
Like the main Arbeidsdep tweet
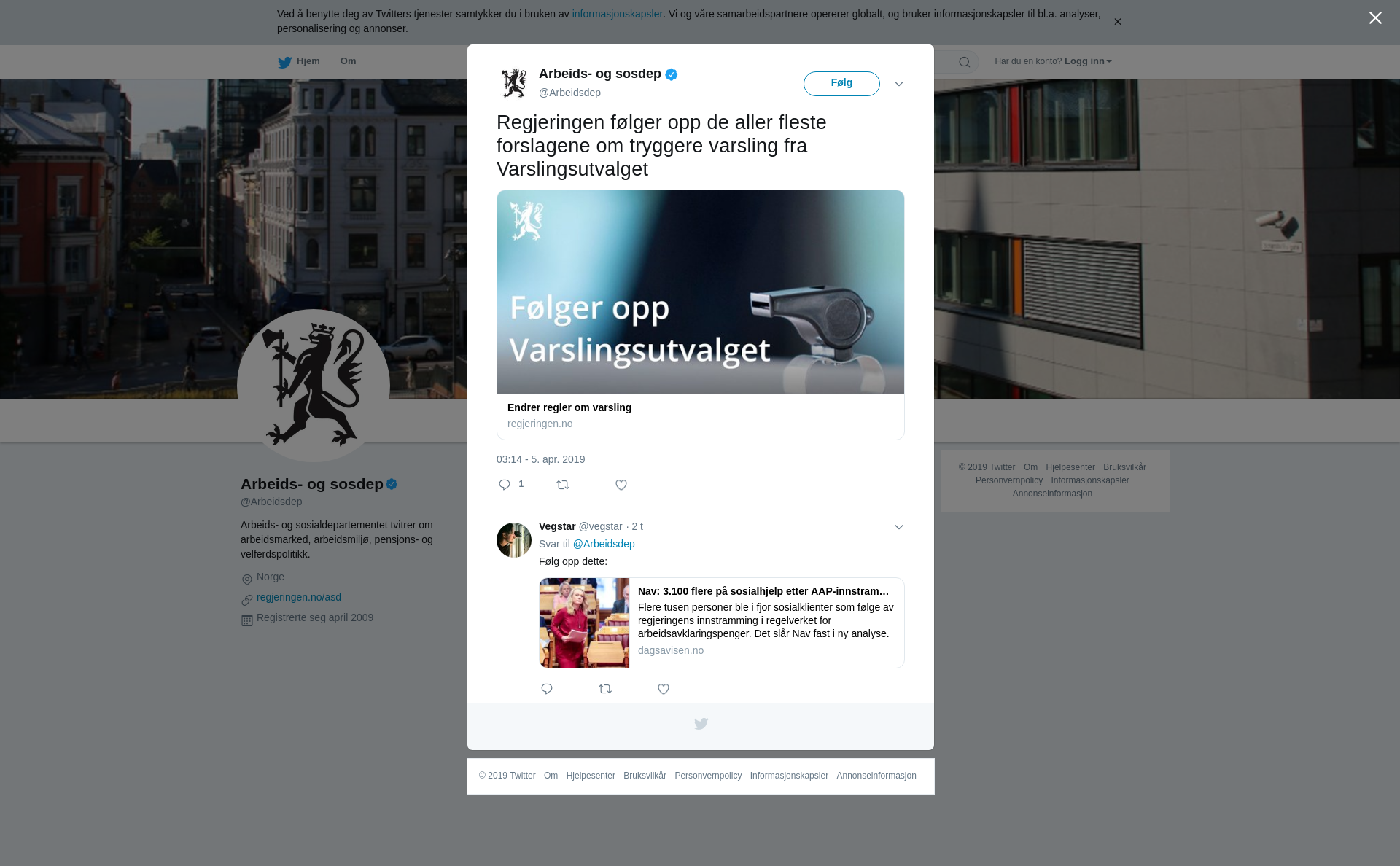[x=621, y=485]
